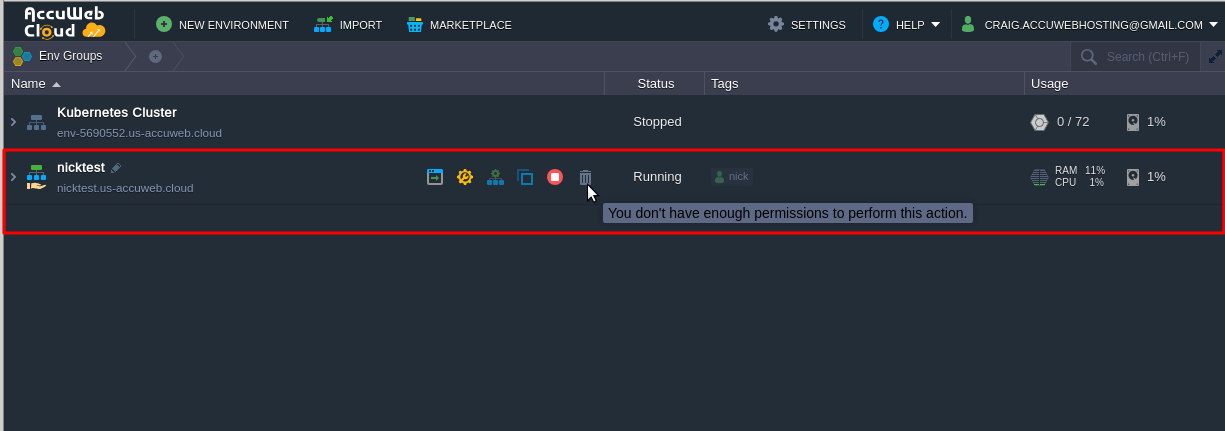1225x431 pixels.
Task: Open Settings from the top bar
Action: (x=806, y=24)
